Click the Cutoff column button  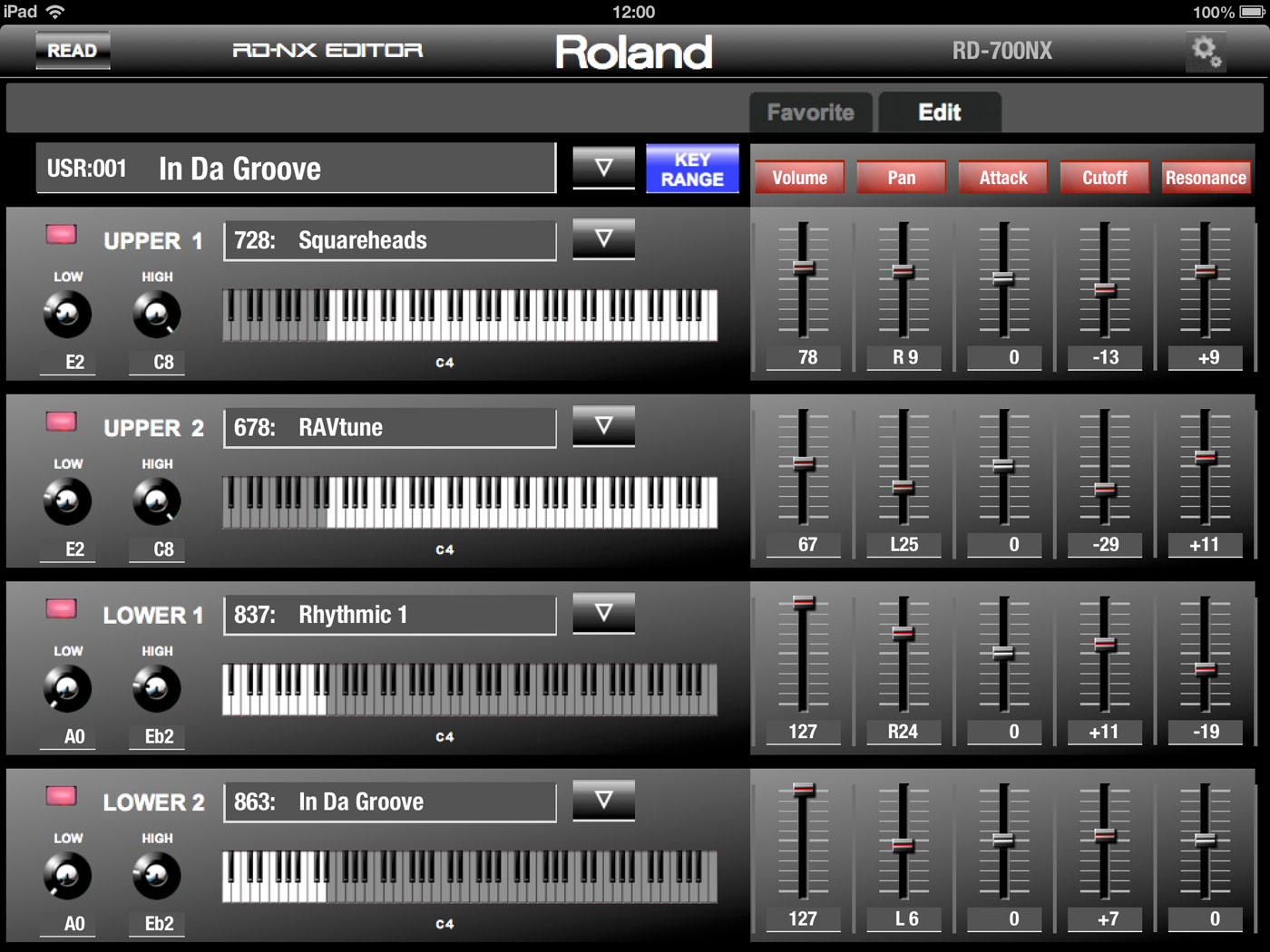pos(1104,178)
